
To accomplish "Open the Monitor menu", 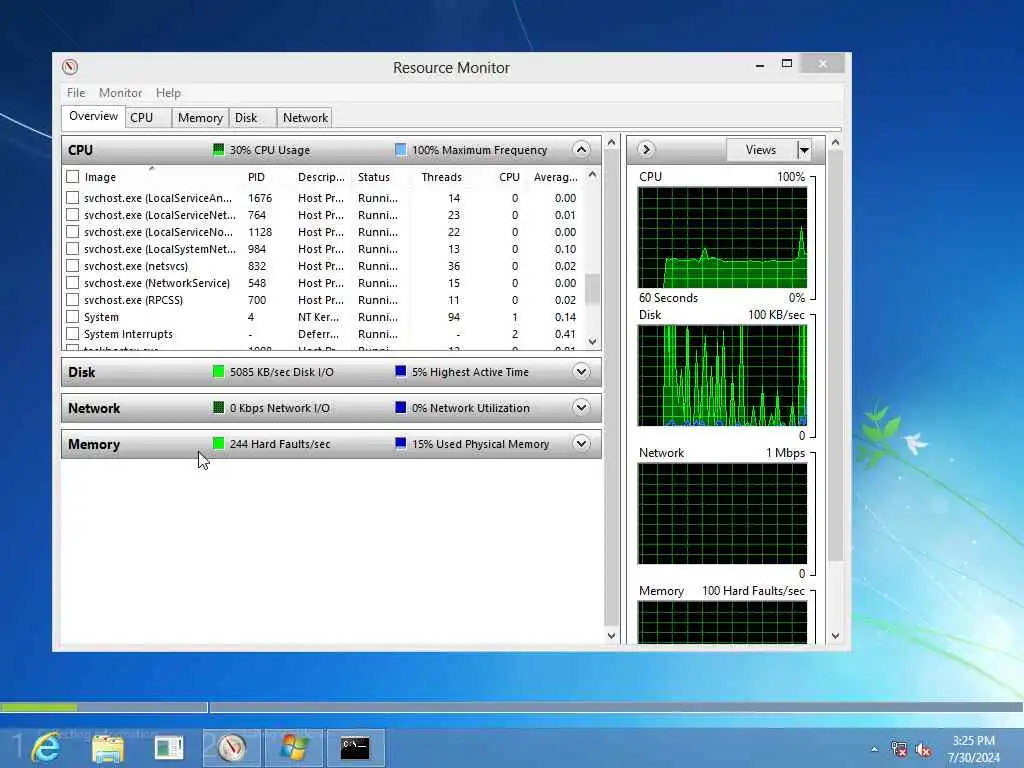I will (120, 93).
